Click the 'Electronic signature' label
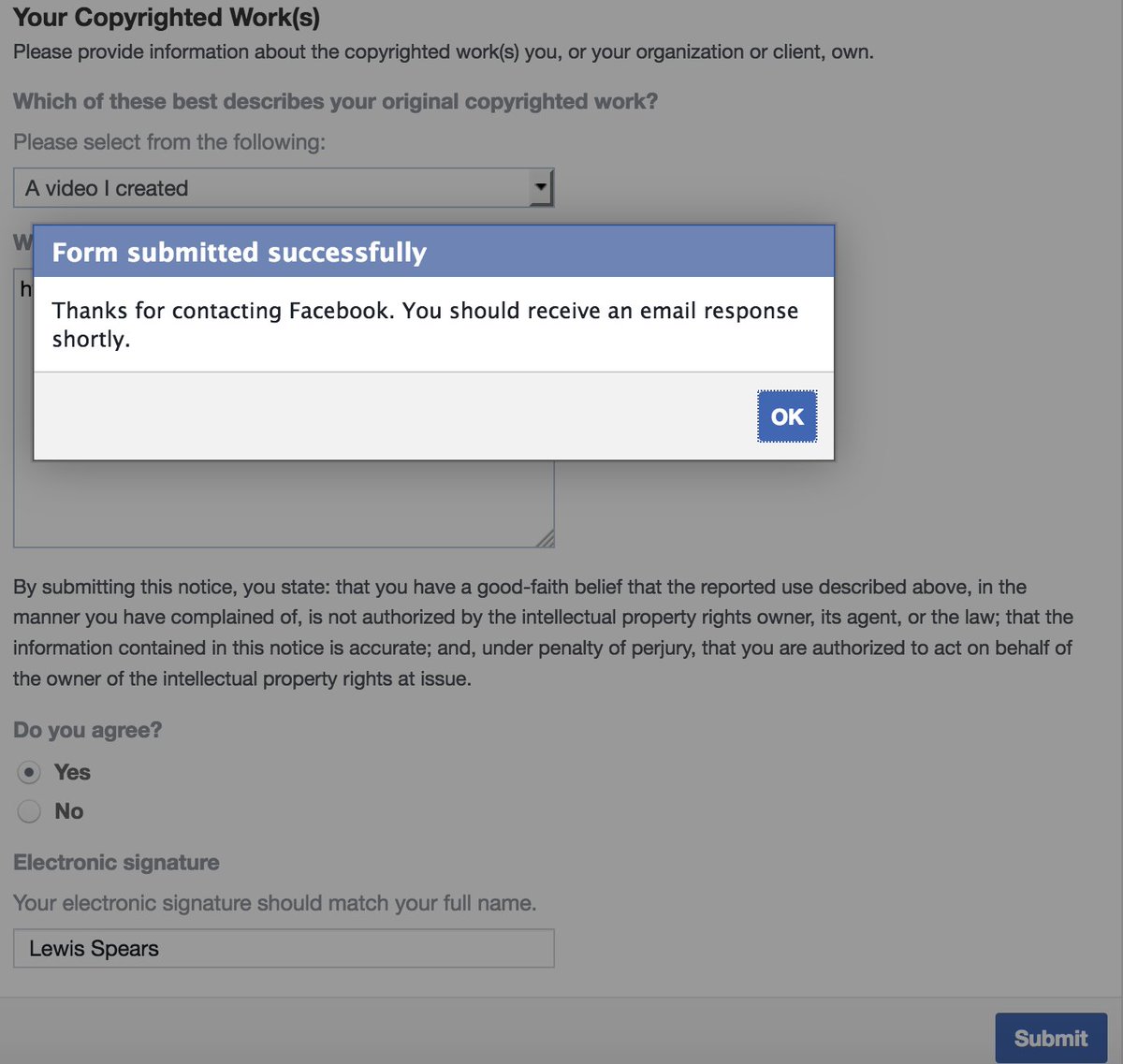This screenshot has height=1064, width=1123. (x=116, y=862)
